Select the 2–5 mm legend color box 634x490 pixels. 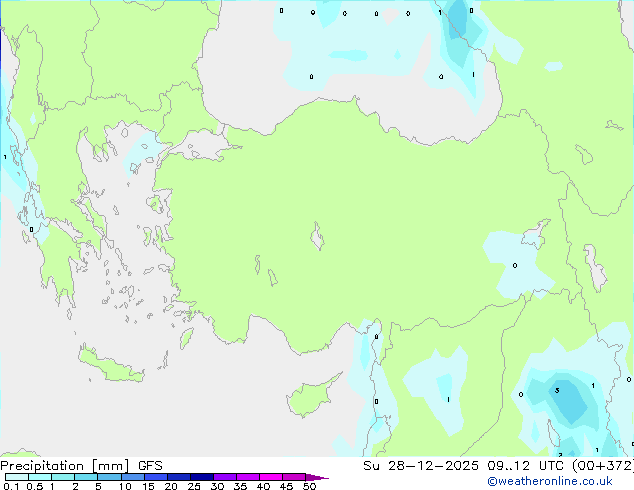point(86,477)
